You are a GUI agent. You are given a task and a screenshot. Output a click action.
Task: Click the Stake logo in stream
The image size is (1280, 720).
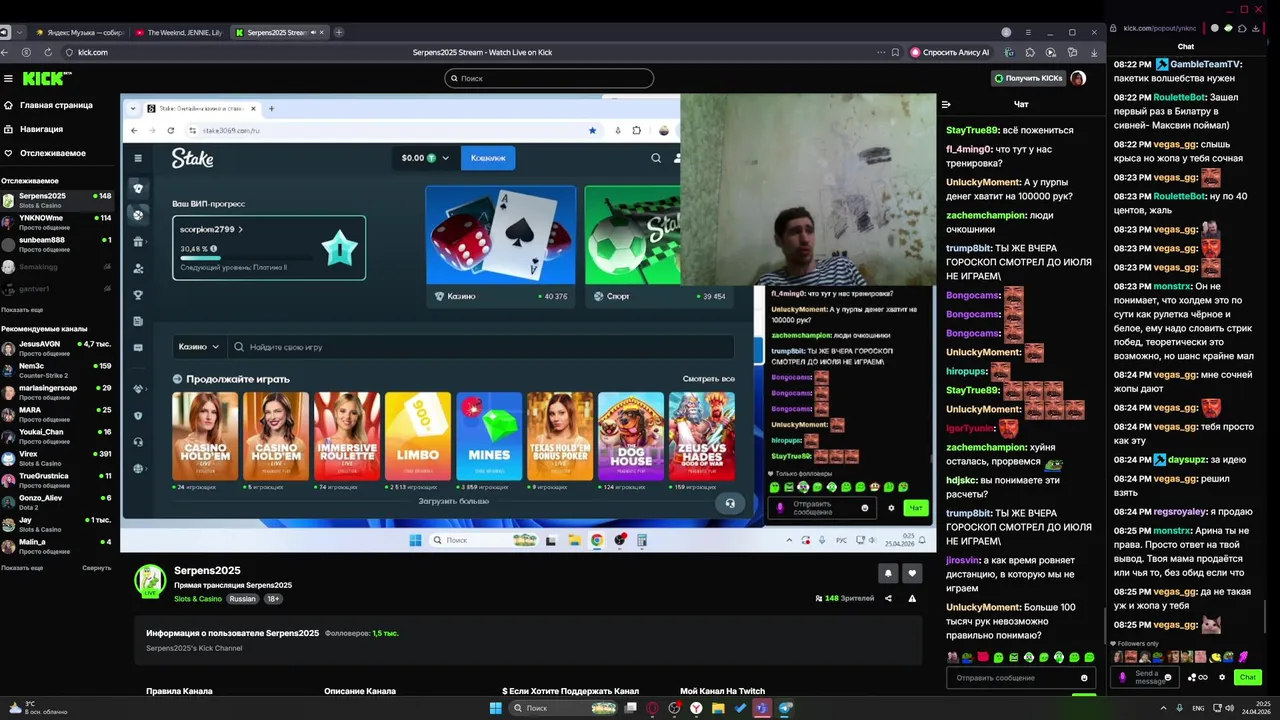pyautogui.click(x=192, y=158)
